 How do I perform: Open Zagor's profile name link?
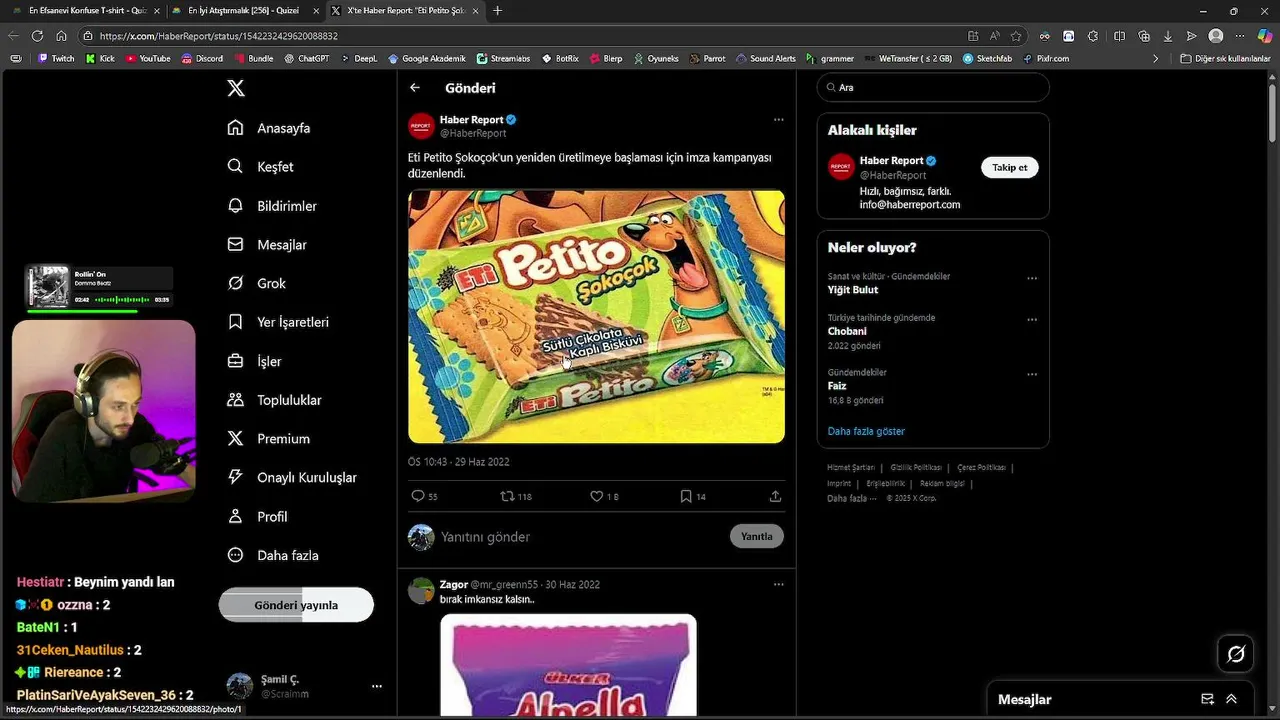click(x=454, y=584)
